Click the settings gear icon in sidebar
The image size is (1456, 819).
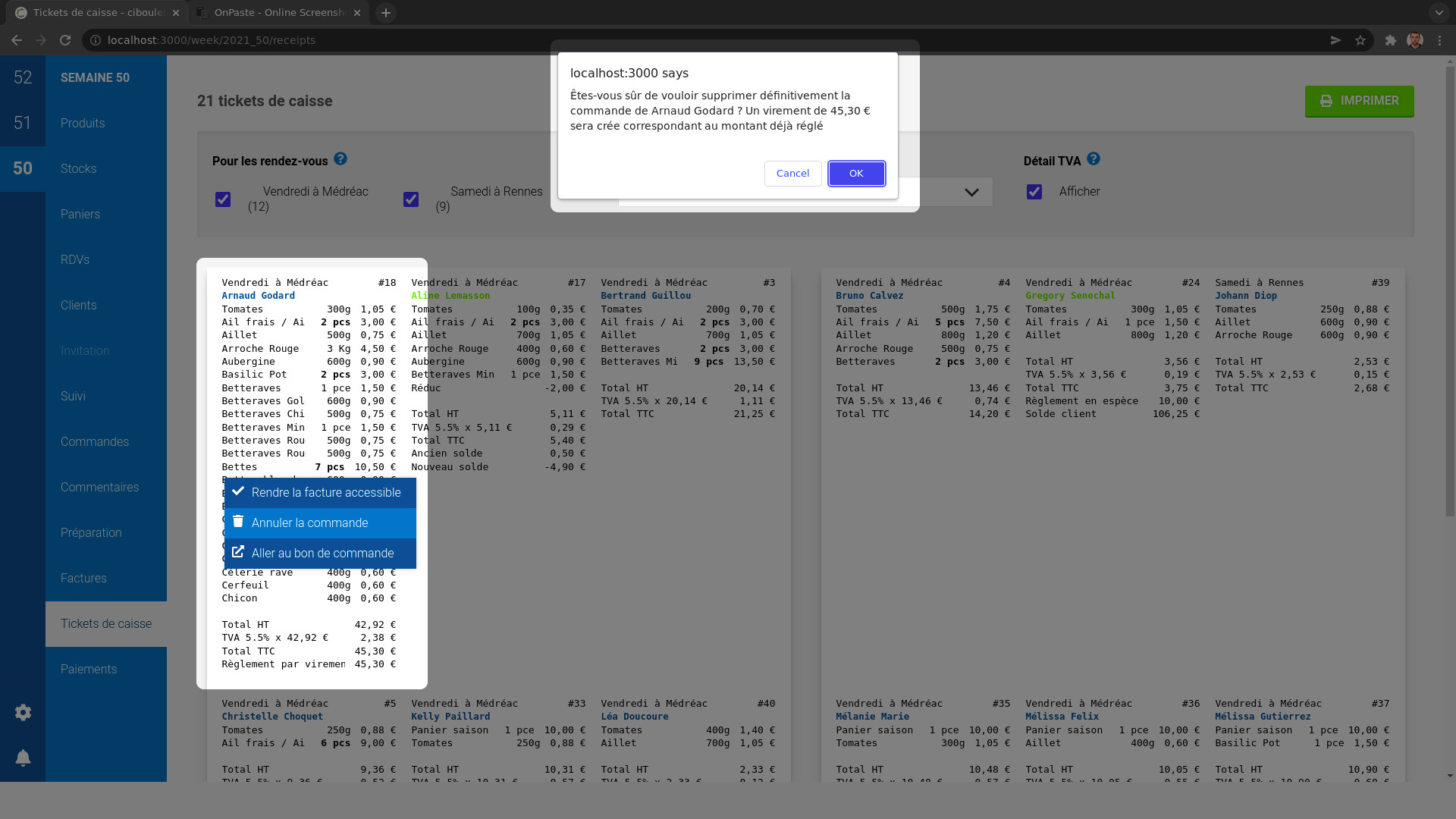23,712
